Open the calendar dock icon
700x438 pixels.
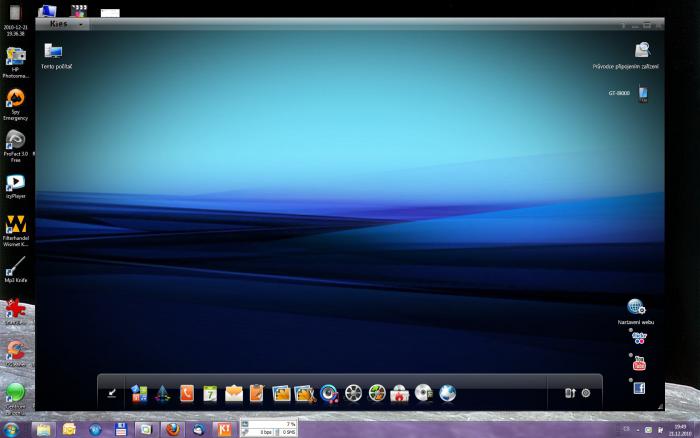click(210, 393)
